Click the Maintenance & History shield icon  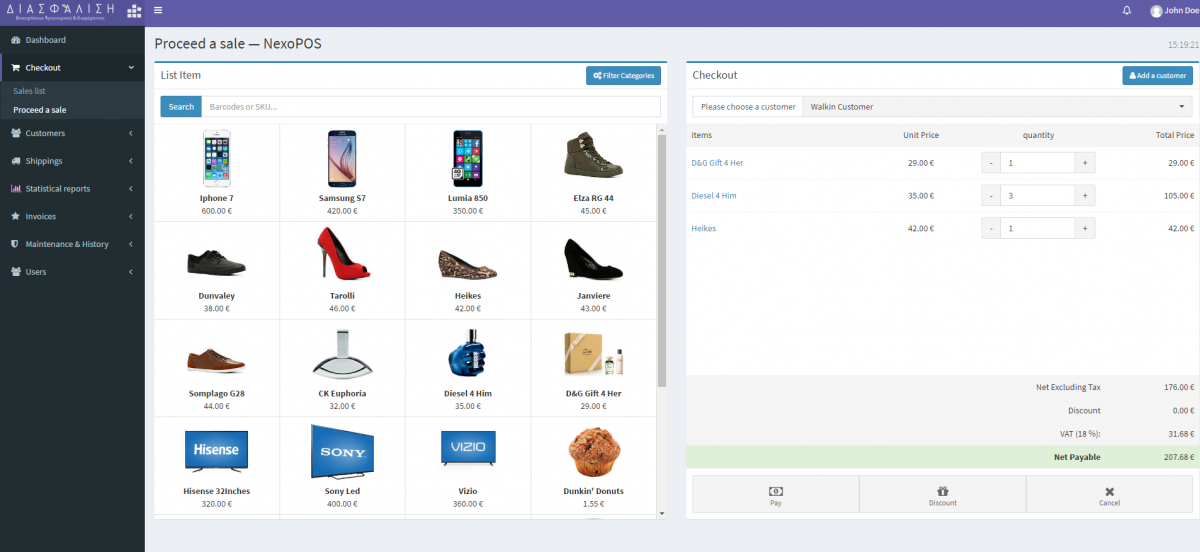(16, 244)
